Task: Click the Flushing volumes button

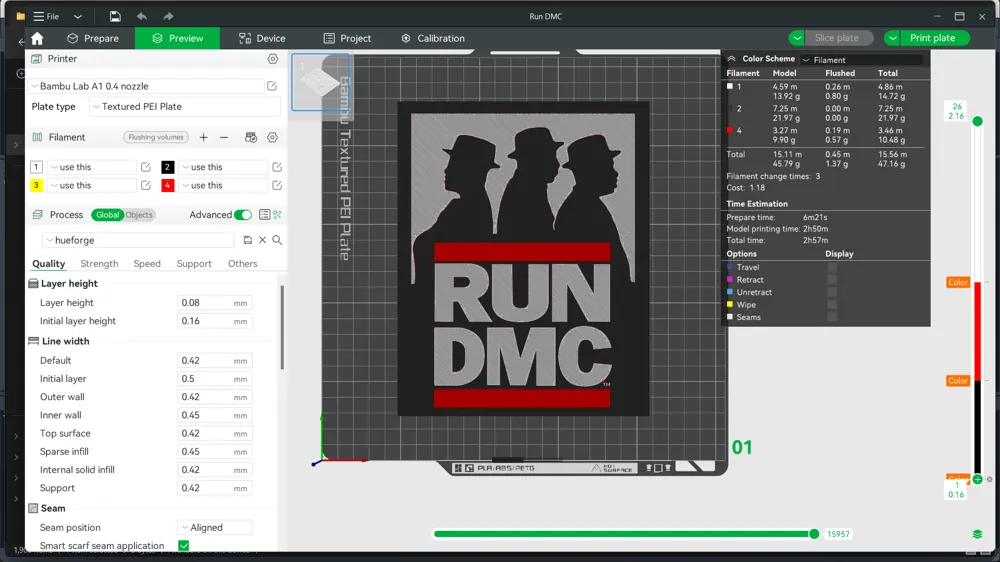Action: (x=156, y=137)
